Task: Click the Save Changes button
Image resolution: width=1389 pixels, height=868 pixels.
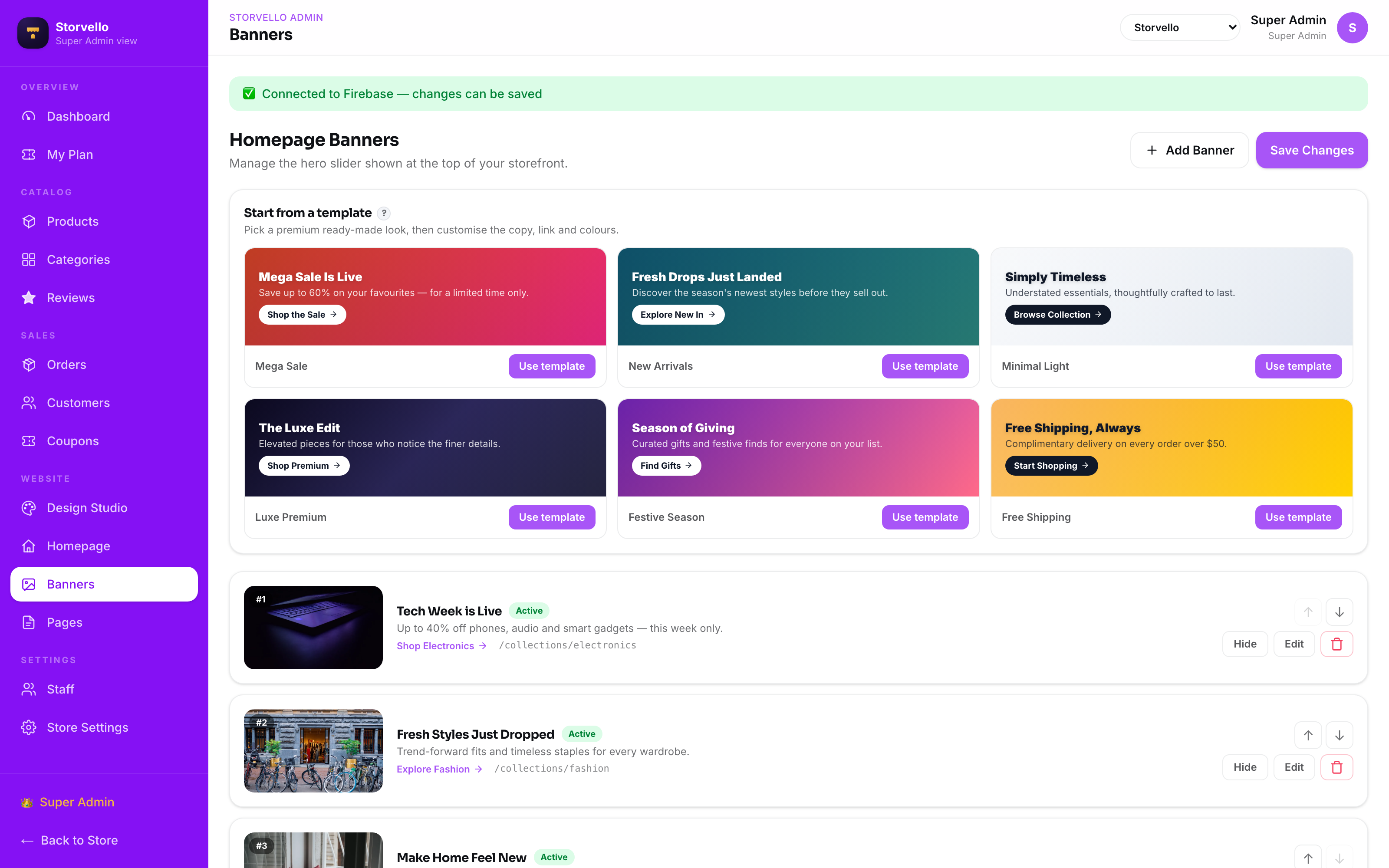Action: coord(1311,151)
